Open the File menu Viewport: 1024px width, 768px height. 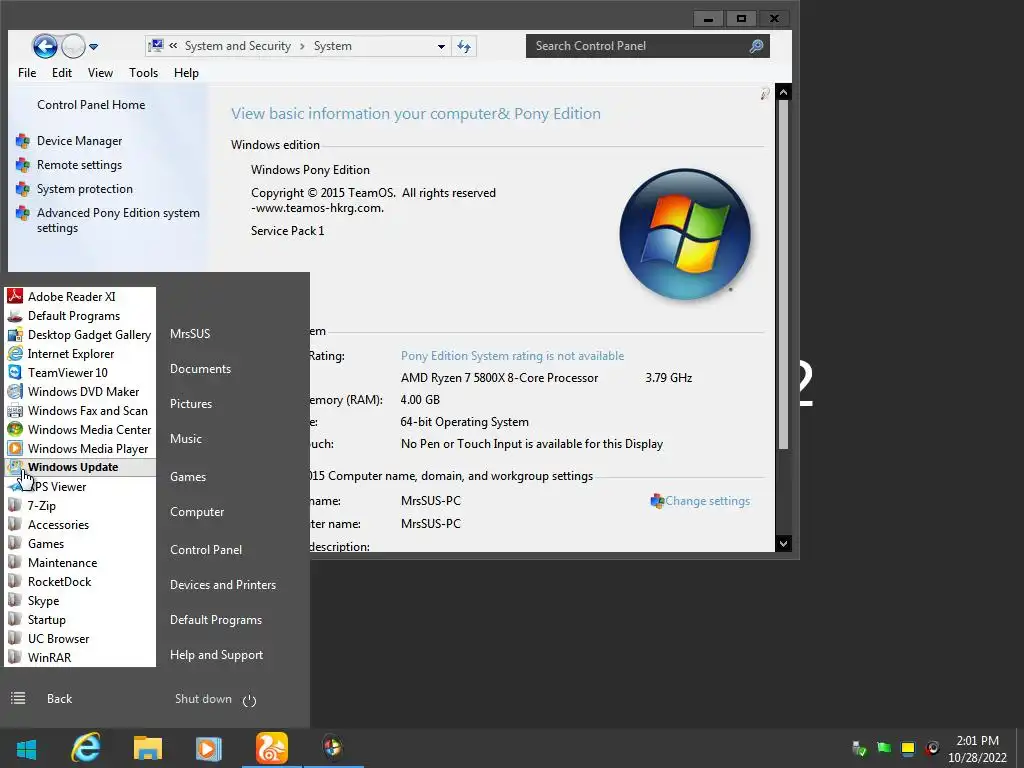pos(27,73)
